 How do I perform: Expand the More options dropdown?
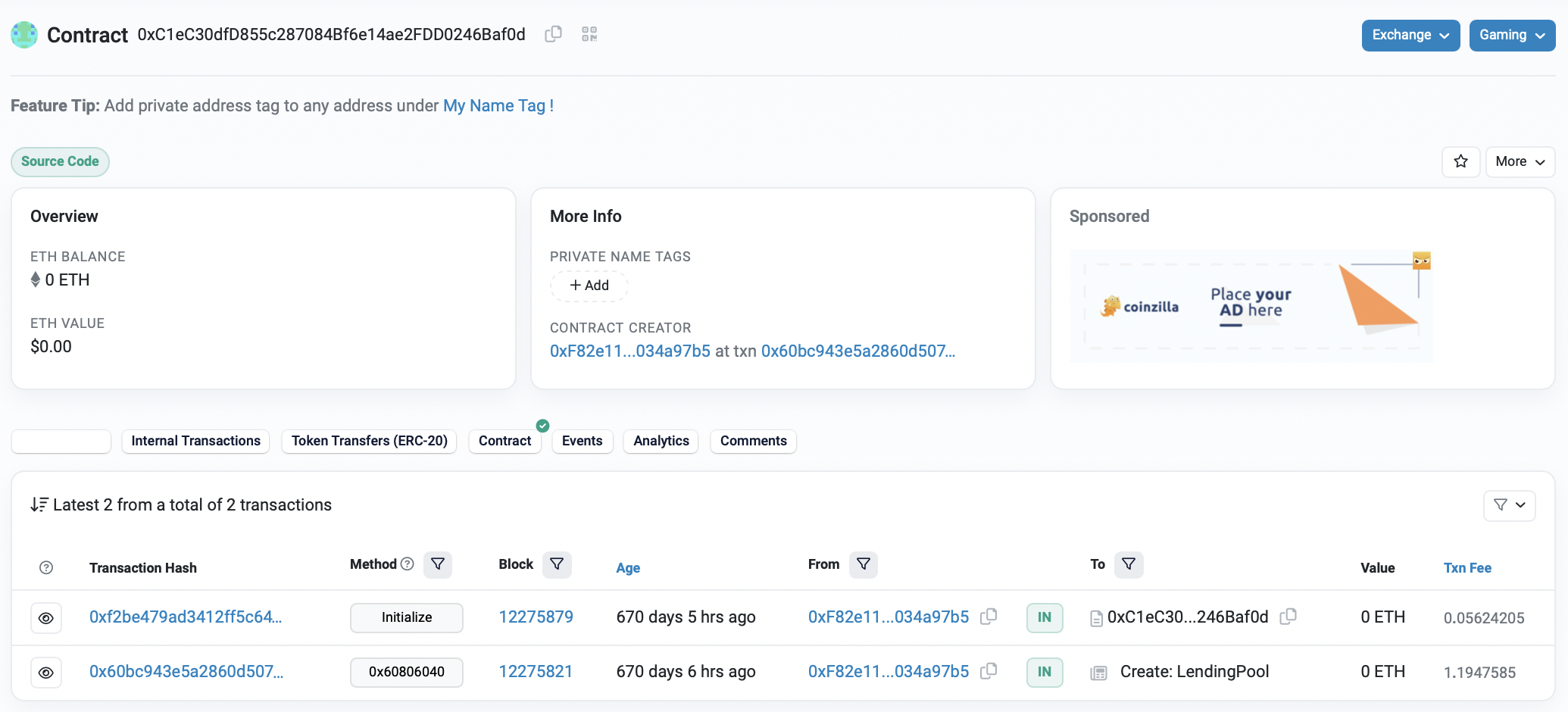tap(1520, 161)
